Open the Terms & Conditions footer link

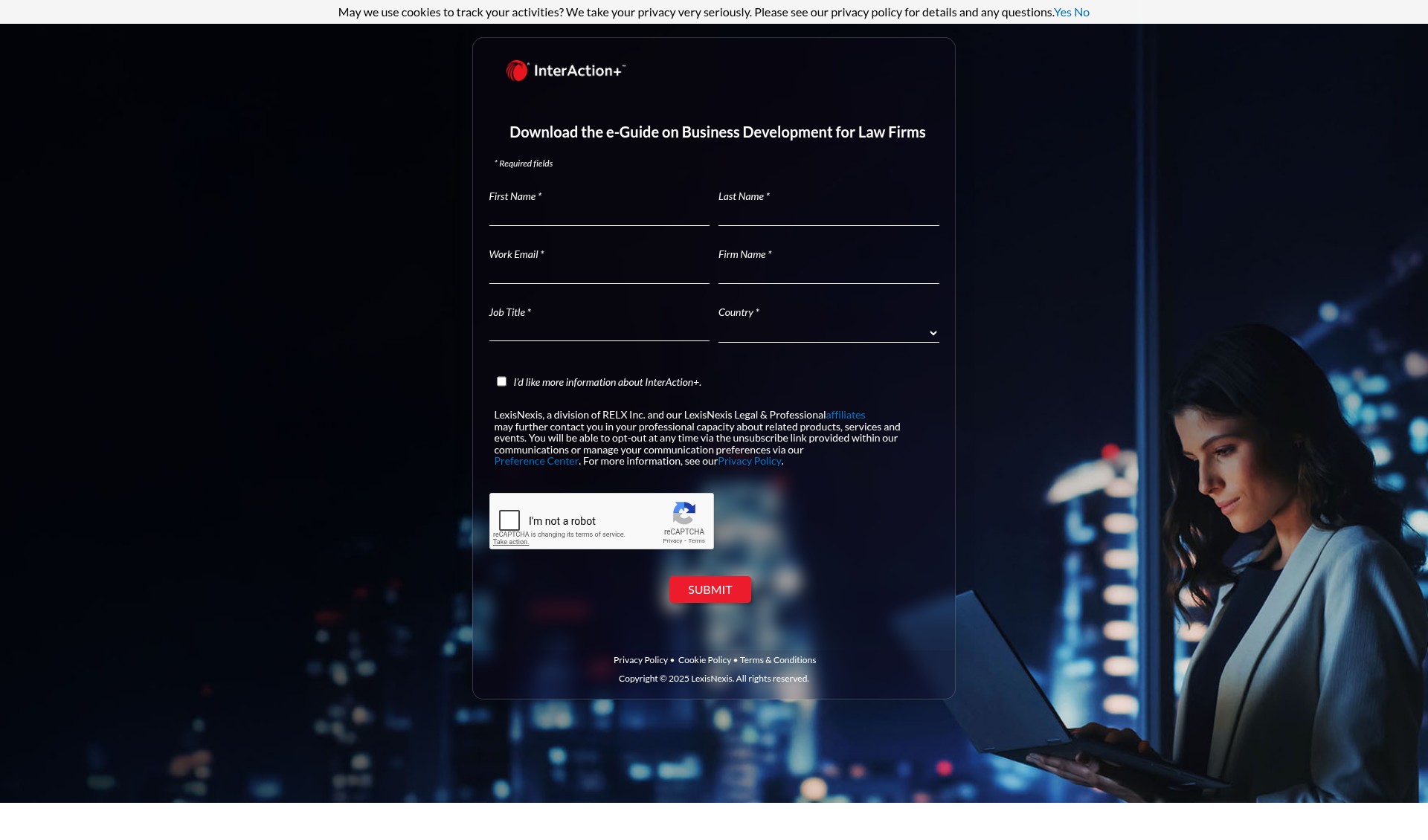(778, 660)
